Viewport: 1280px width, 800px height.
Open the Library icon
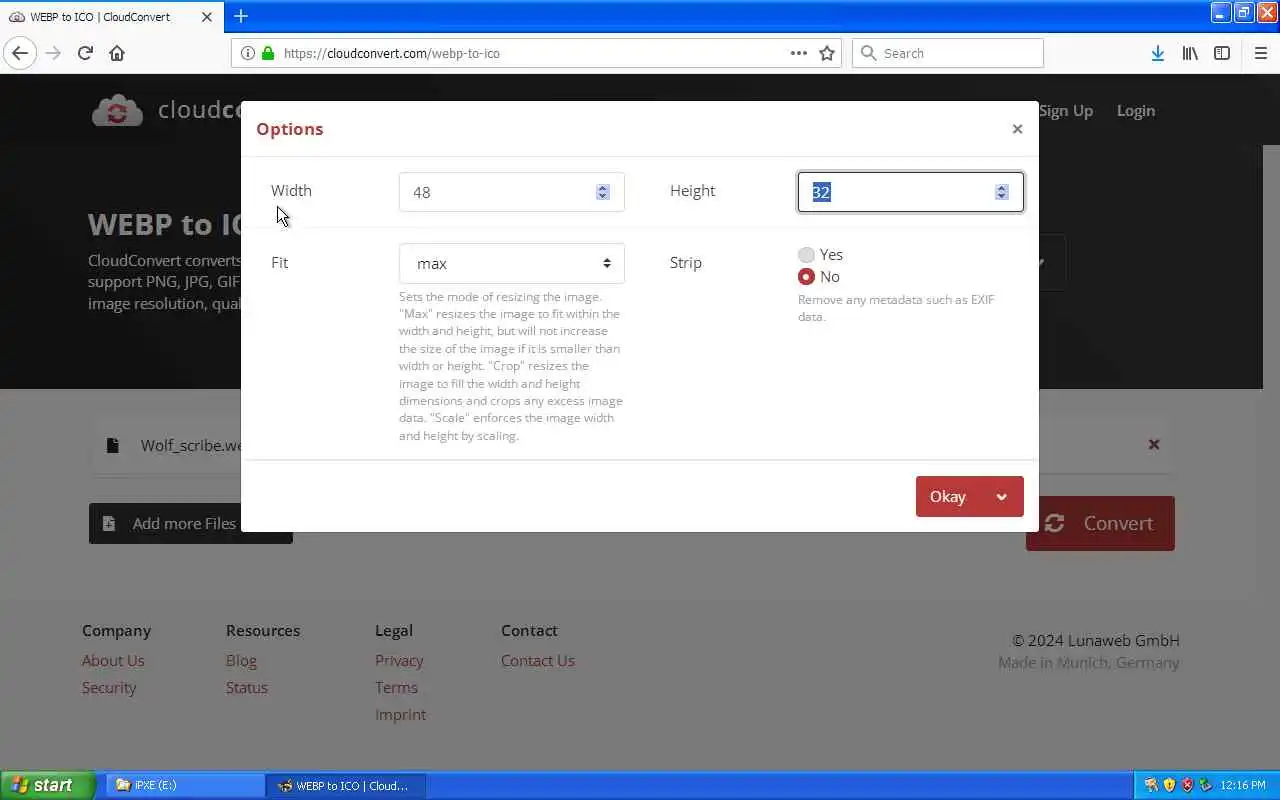point(1190,53)
